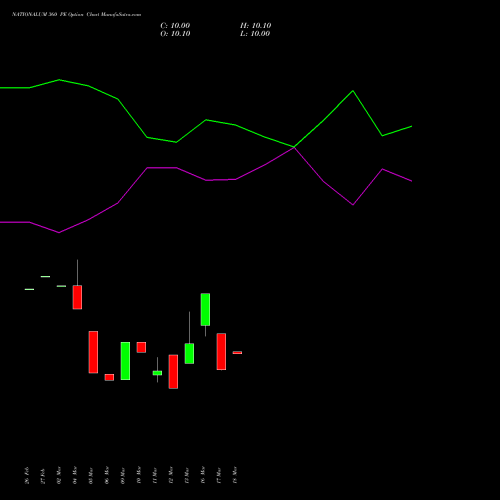Select the green candlestick above 09 Mar
500x500 pixels.
point(125,361)
